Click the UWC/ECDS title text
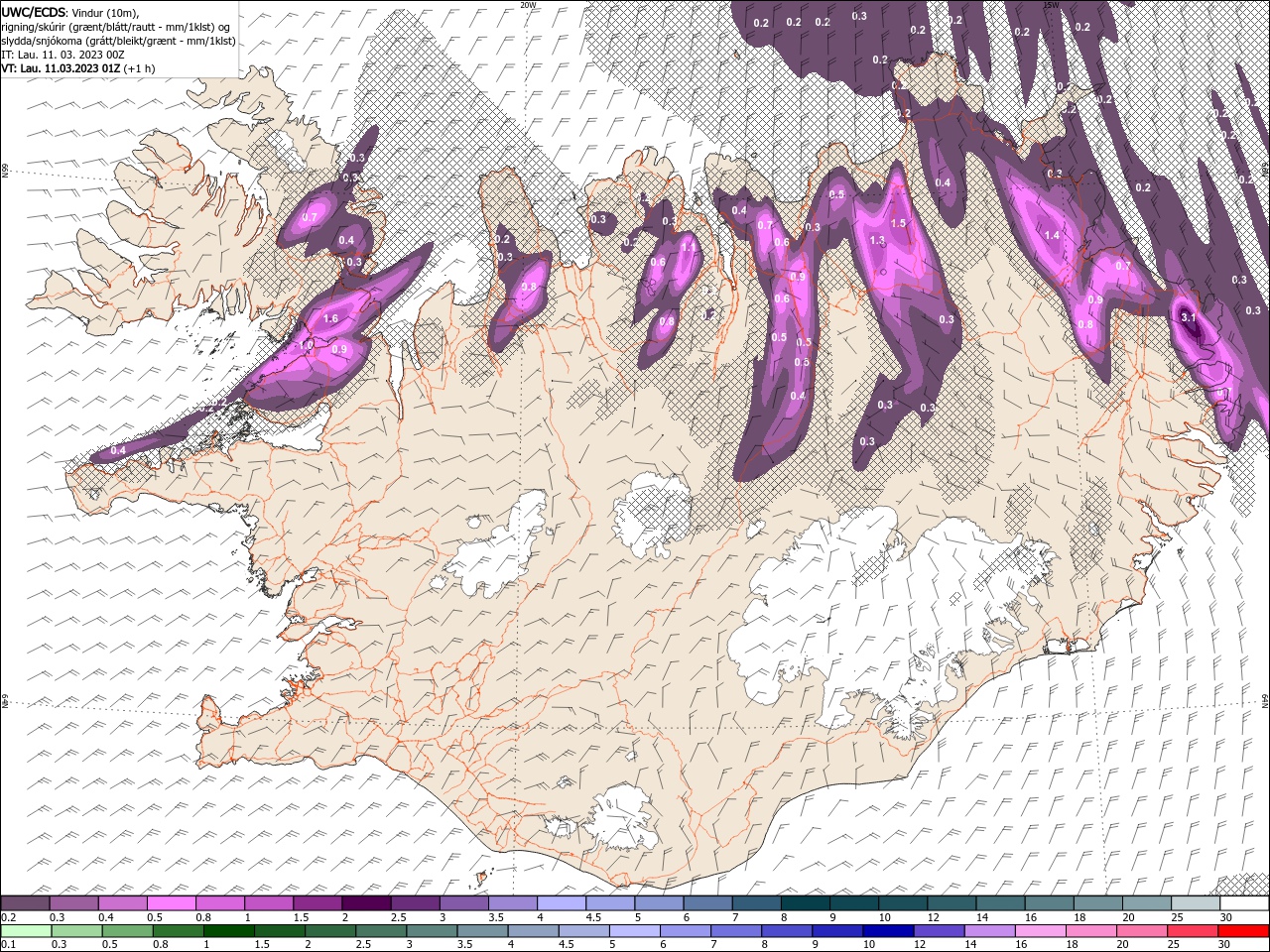The image size is (1270, 952). click(34, 11)
